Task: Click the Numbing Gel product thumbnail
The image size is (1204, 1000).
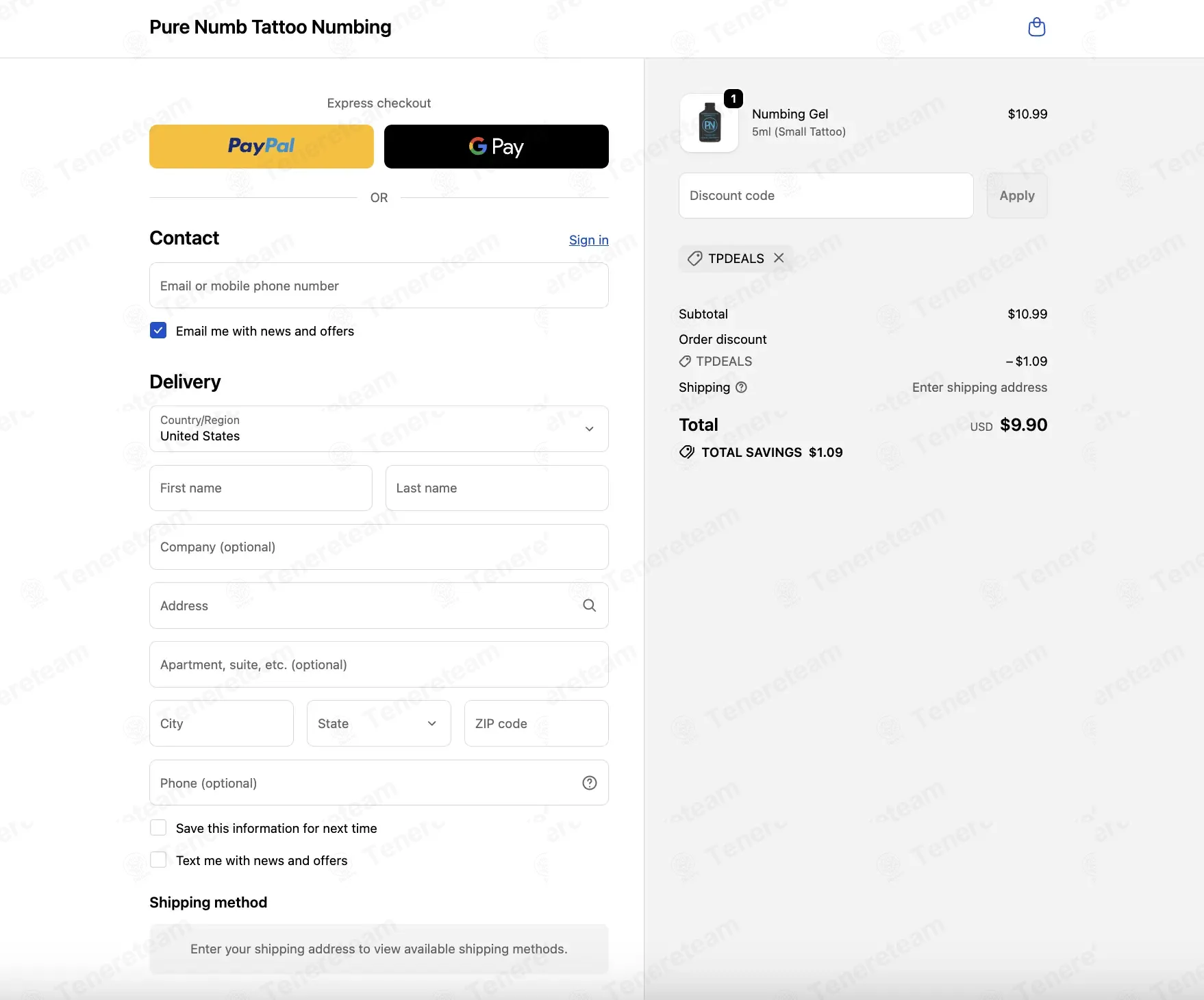Action: click(x=710, y=123)
